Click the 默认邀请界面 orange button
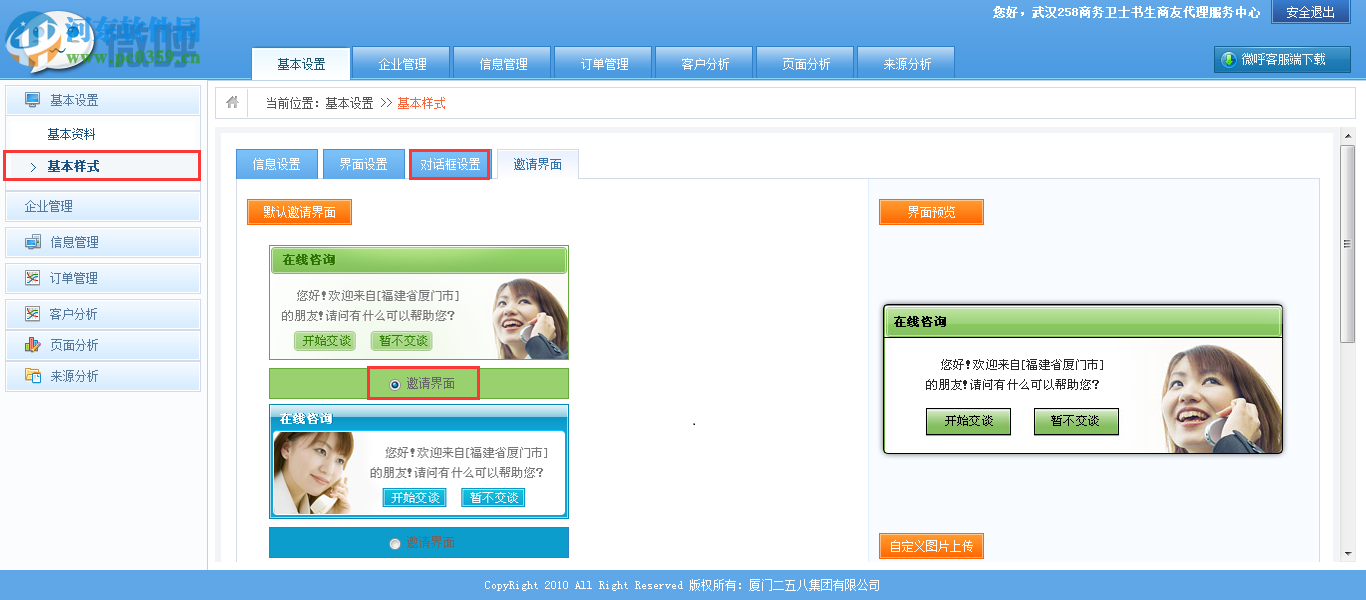The height and width of the screenshot is (600, 1366). 300,212
